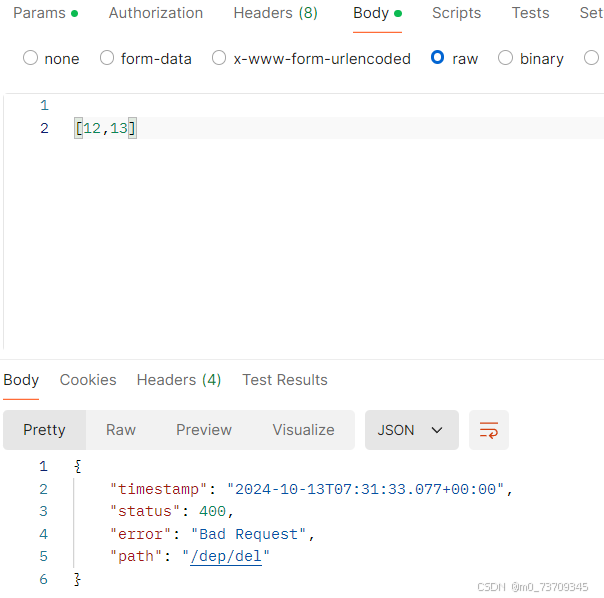Click the "status" key in response

click(145, 512)
